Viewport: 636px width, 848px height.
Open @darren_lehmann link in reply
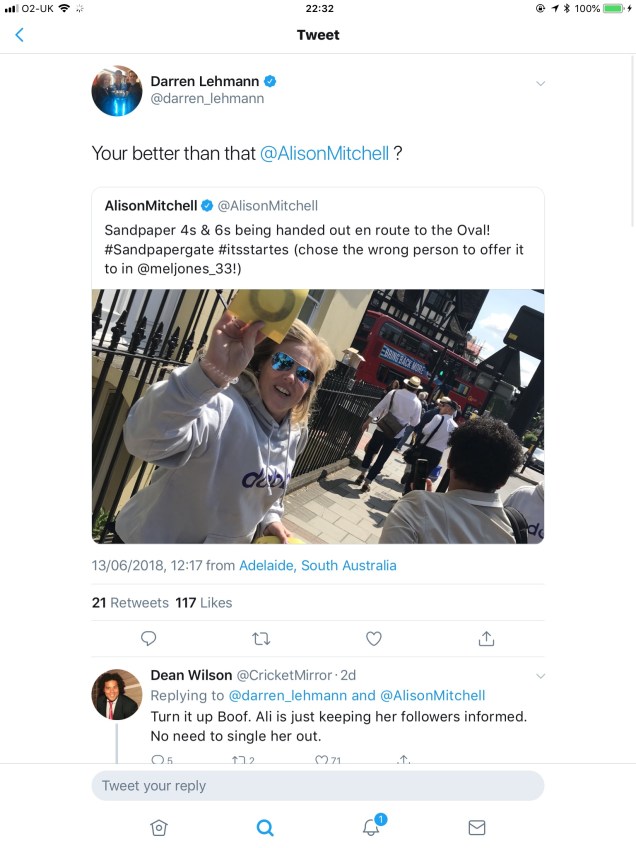(288, 695)
